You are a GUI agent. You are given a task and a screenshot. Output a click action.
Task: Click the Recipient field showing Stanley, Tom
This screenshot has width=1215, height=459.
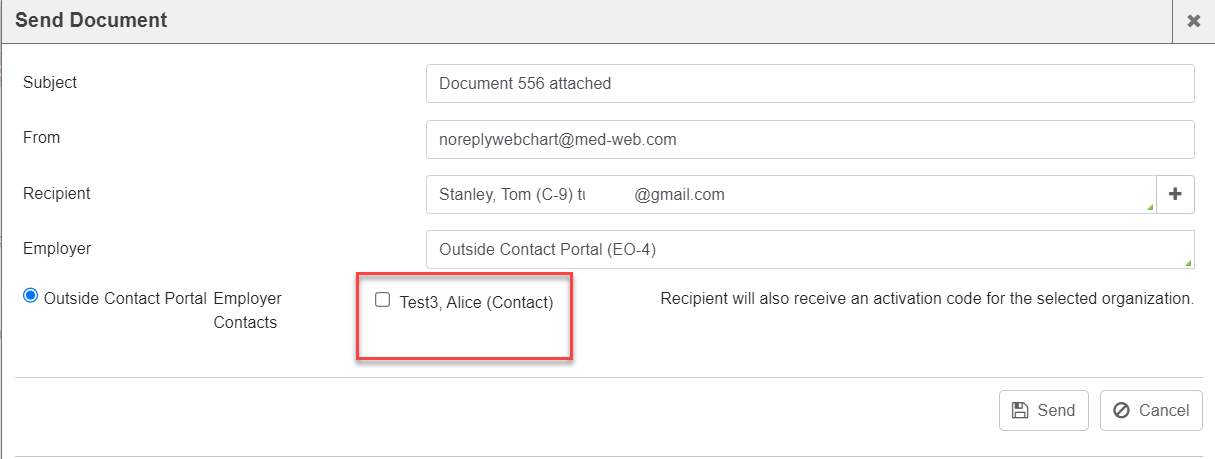tap(790, 195)
